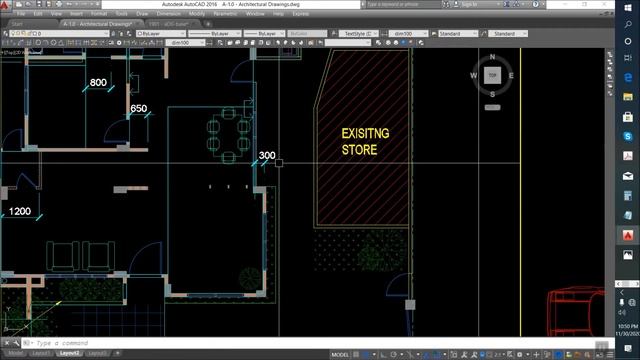Image resolution: width=640 pixels, height=360 pixels.
Task: Toggle the MODEL space status button
Action: pos(340,355)
